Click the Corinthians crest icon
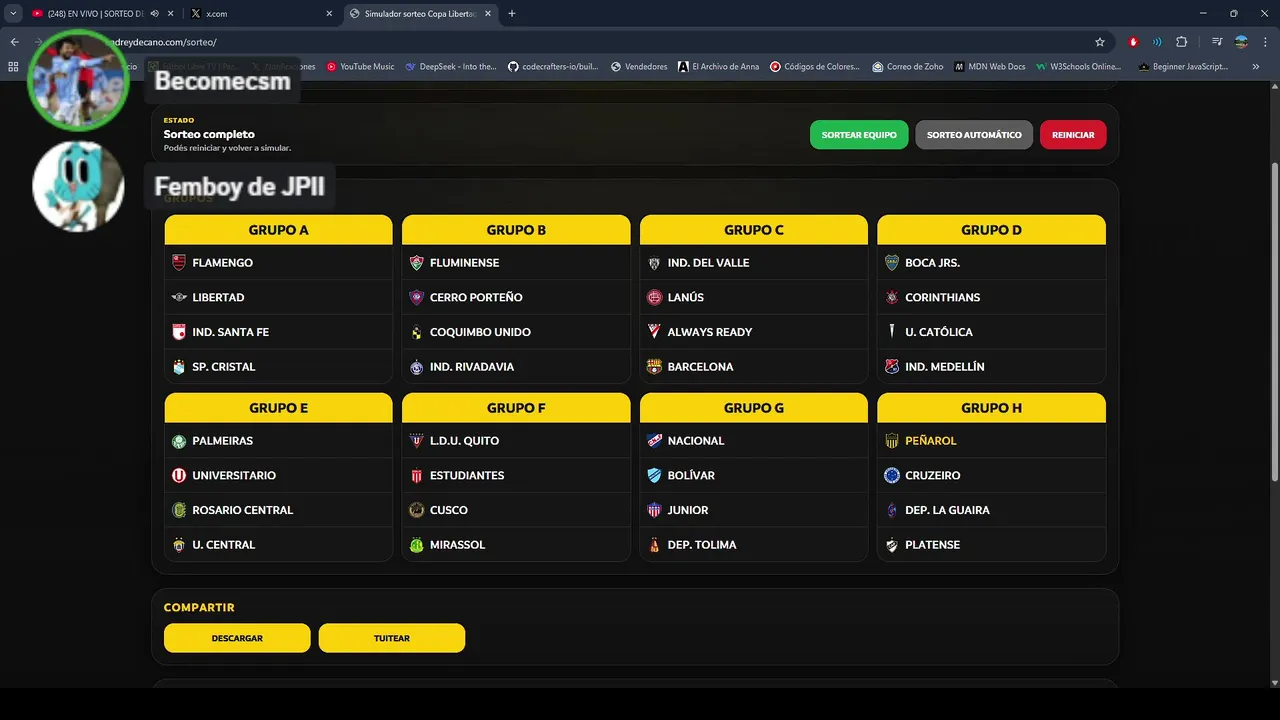The height and width of the screenshot is (720, 1280). click(x=892, y=297)
